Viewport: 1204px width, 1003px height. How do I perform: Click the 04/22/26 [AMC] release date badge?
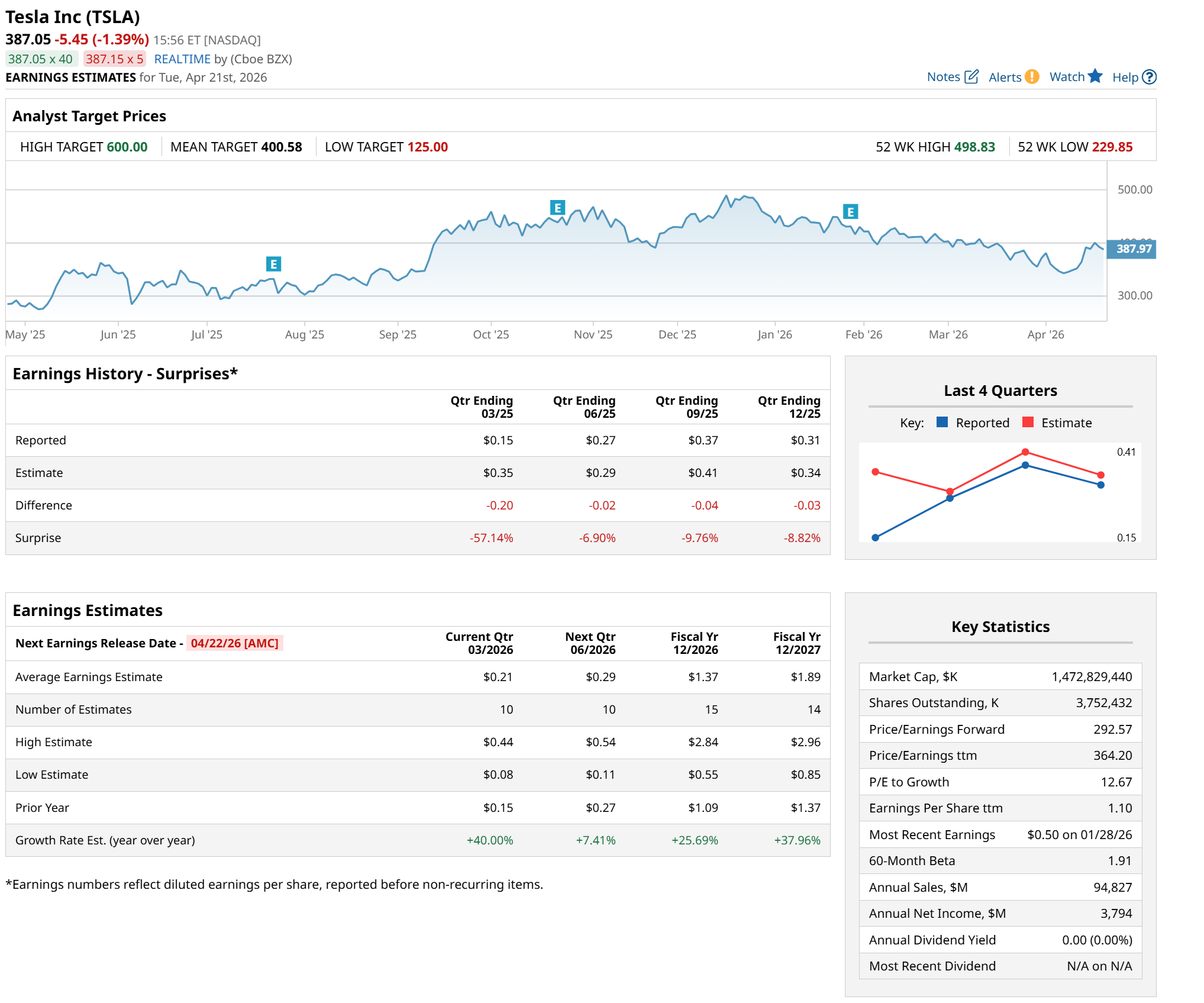(x=234, y=643)
